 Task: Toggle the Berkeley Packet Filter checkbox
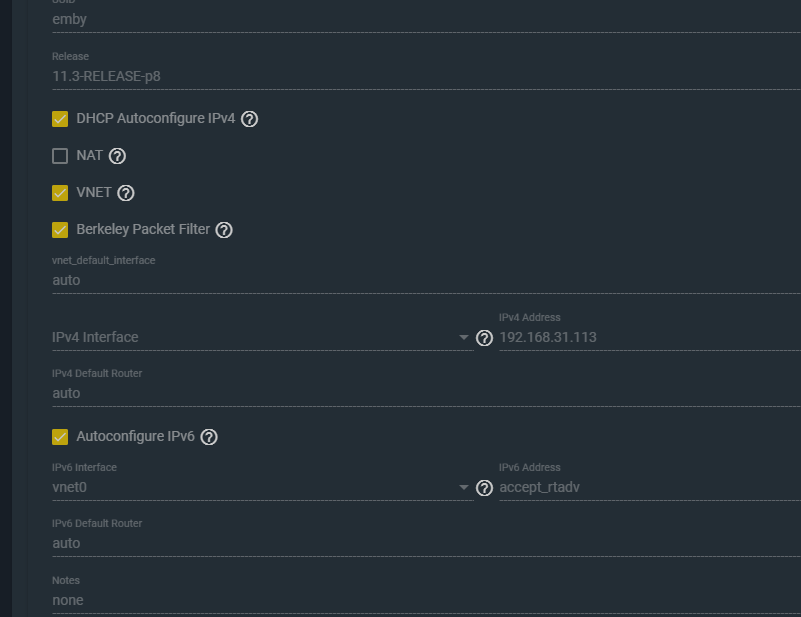point(60,230)
